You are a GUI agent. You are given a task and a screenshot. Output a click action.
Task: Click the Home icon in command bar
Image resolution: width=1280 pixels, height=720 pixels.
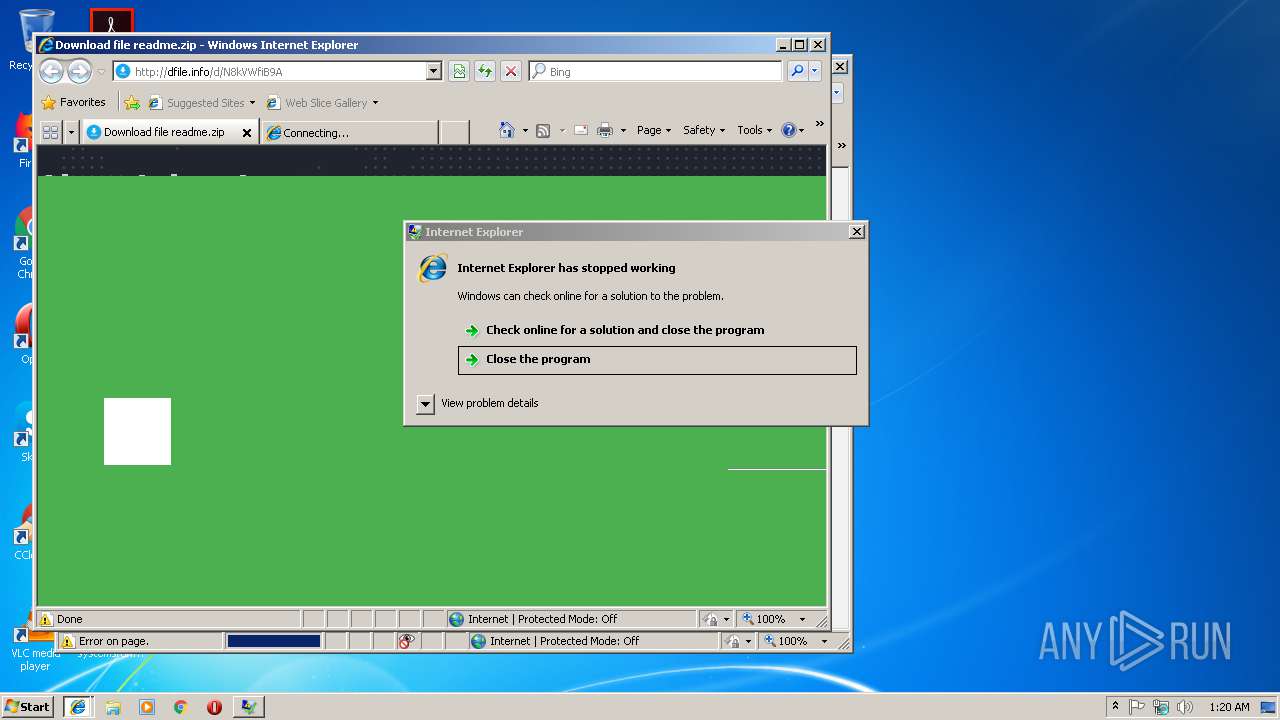pyautogui.click(x=507, y=130)
